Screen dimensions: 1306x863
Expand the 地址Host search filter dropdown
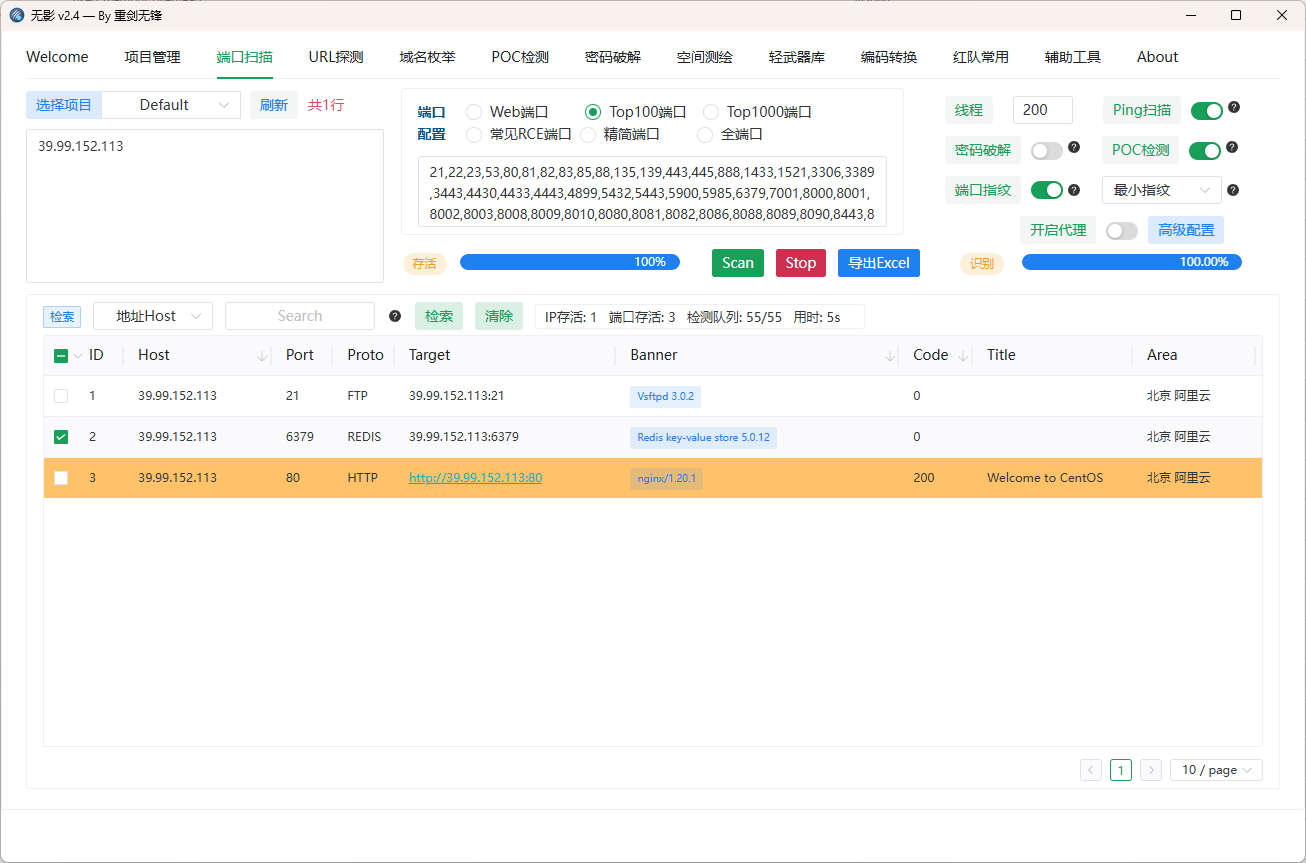click(x=153, y=316)
